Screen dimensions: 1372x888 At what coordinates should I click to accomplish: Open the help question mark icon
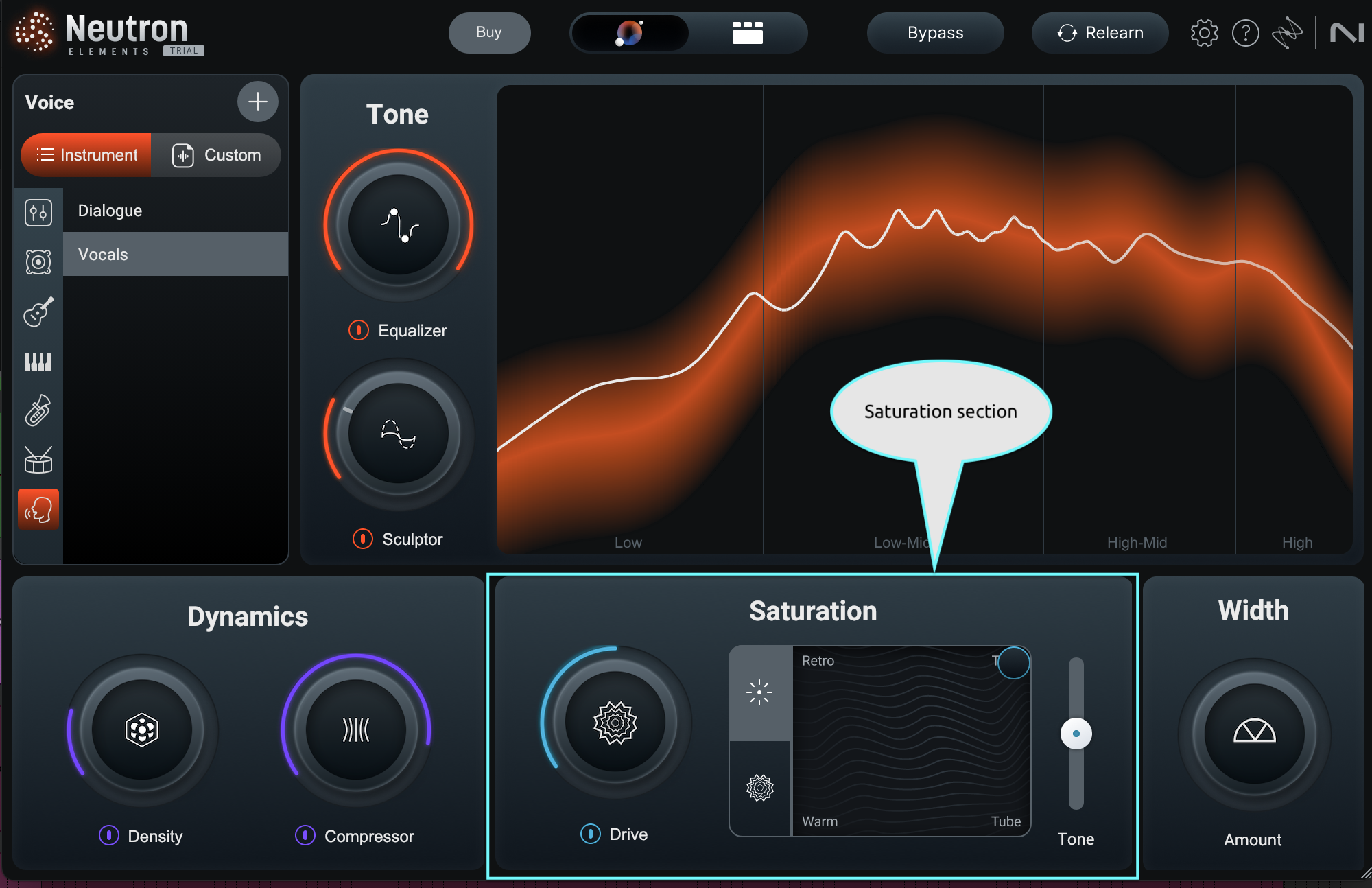tap(1245, 32)
